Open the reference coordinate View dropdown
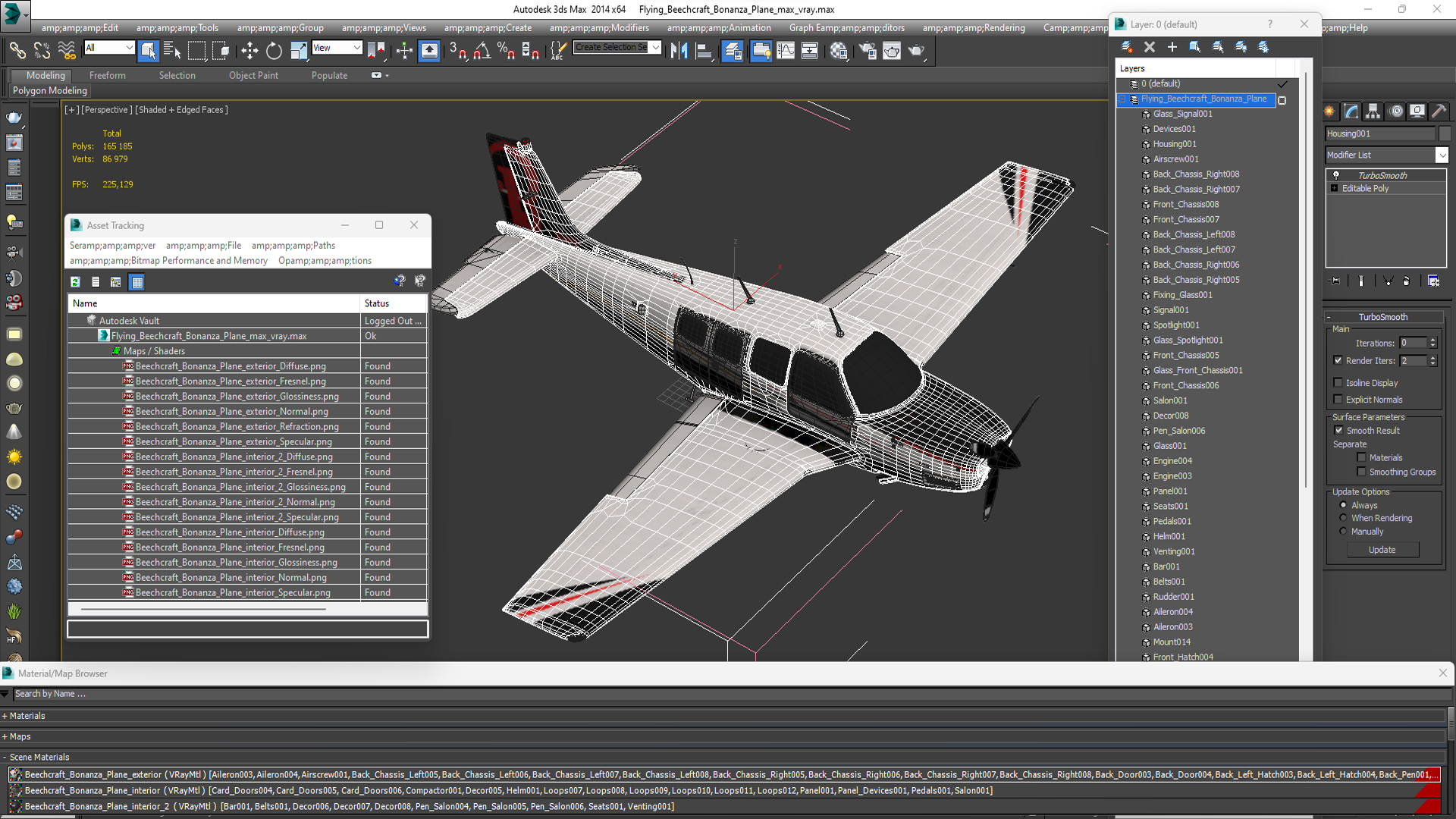This screenshot has width=1456, height=819. pyautogui.click(x=337, y=48)
